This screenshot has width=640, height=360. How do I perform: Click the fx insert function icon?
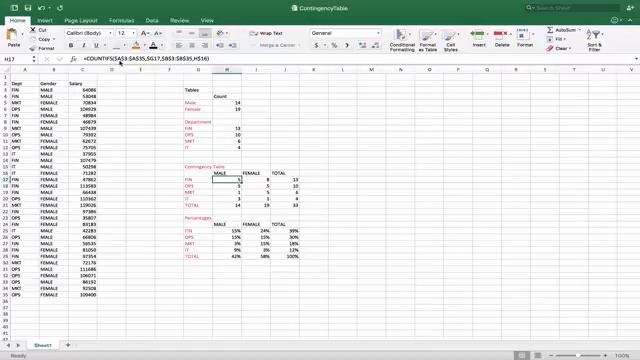pyautogui.click(x=73, y=59)
